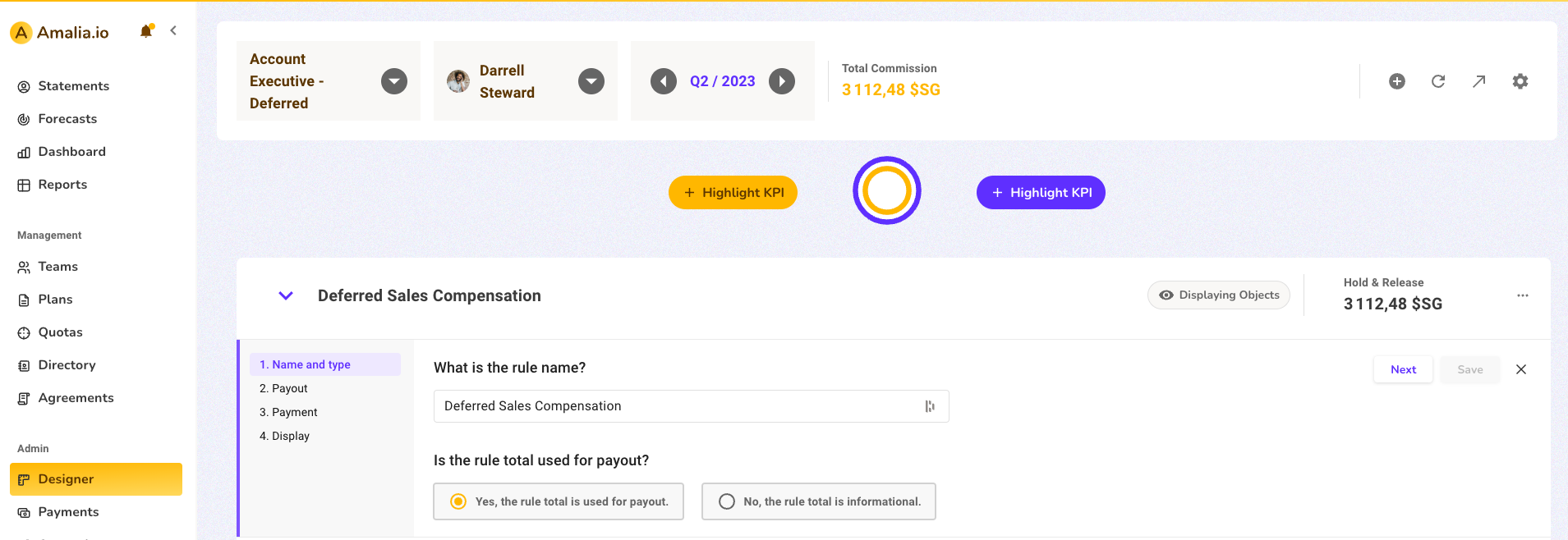Click the Payments icon
The width and height of the screenshot is (1568, 540).
[24, 513]
